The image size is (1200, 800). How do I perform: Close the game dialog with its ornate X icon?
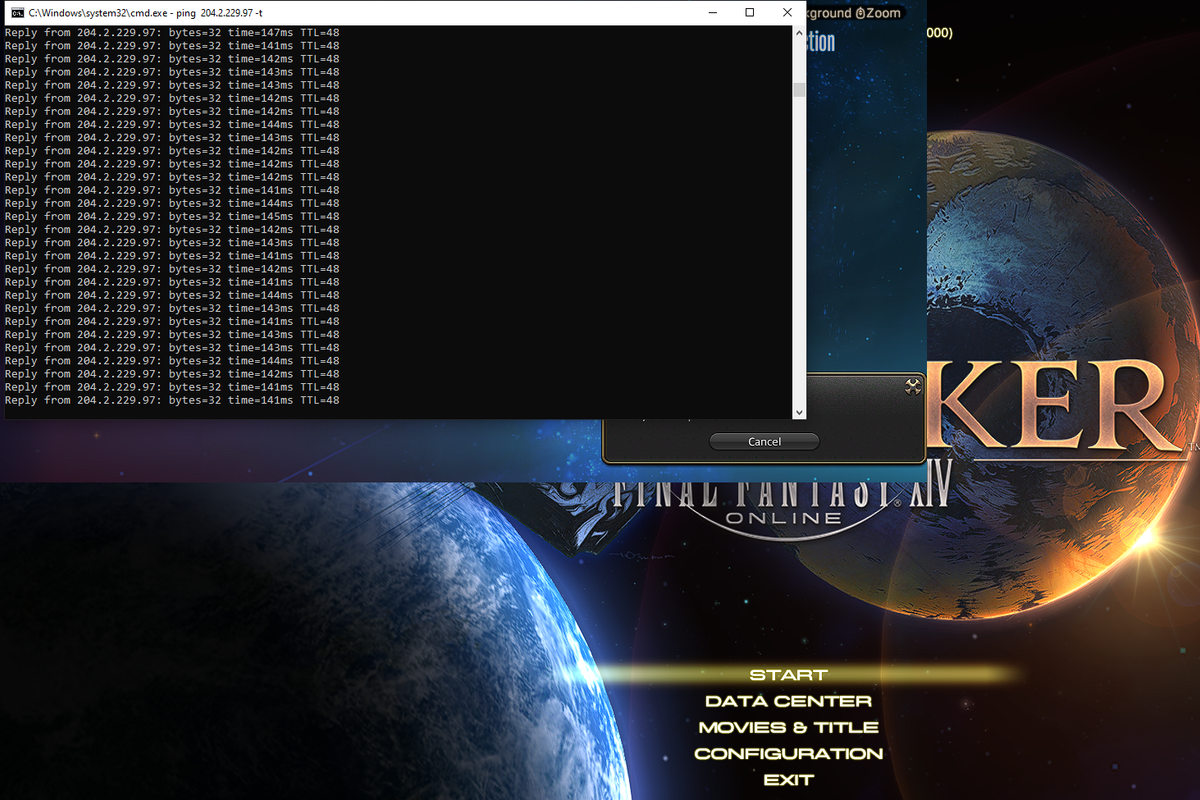click(x=912, y=387)
